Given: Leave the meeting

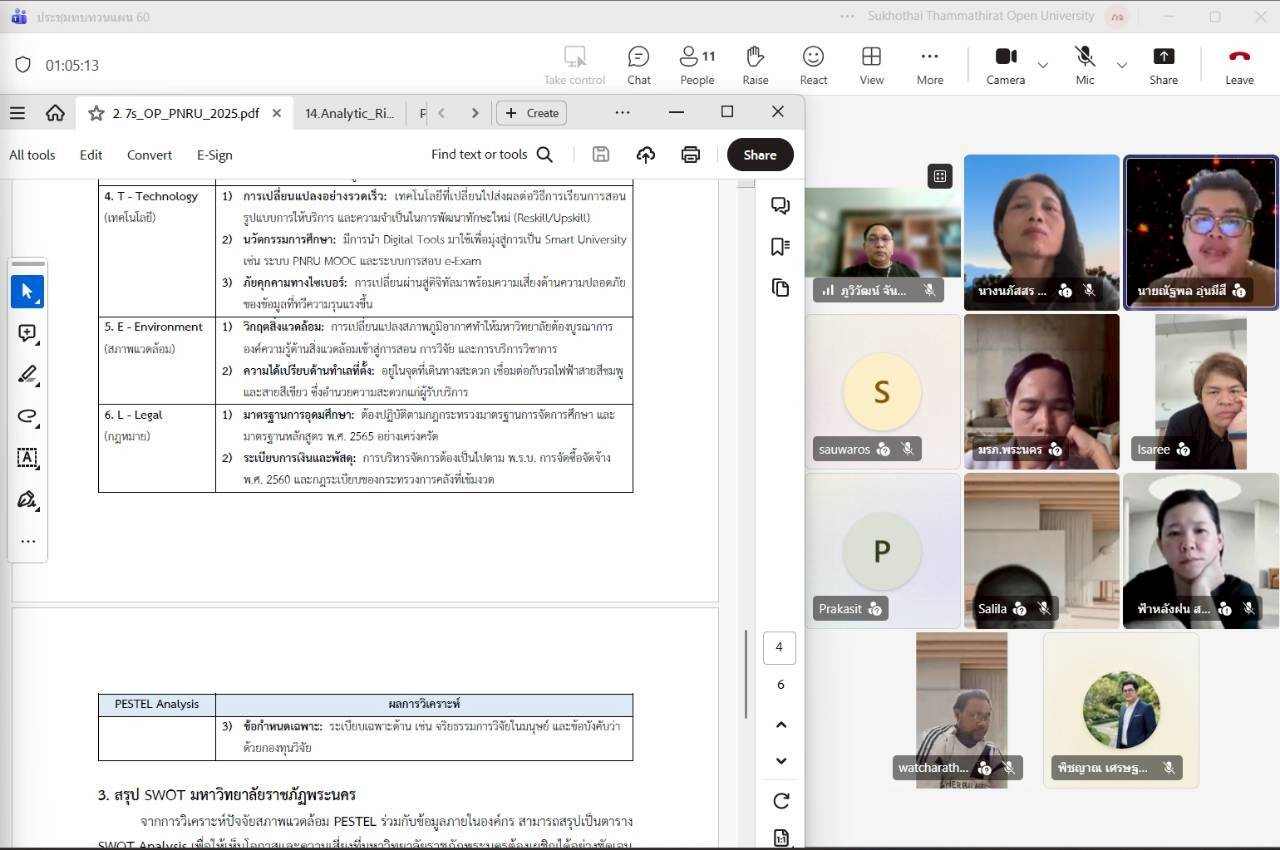Looking at the screenshot, I should [1239, 65].
